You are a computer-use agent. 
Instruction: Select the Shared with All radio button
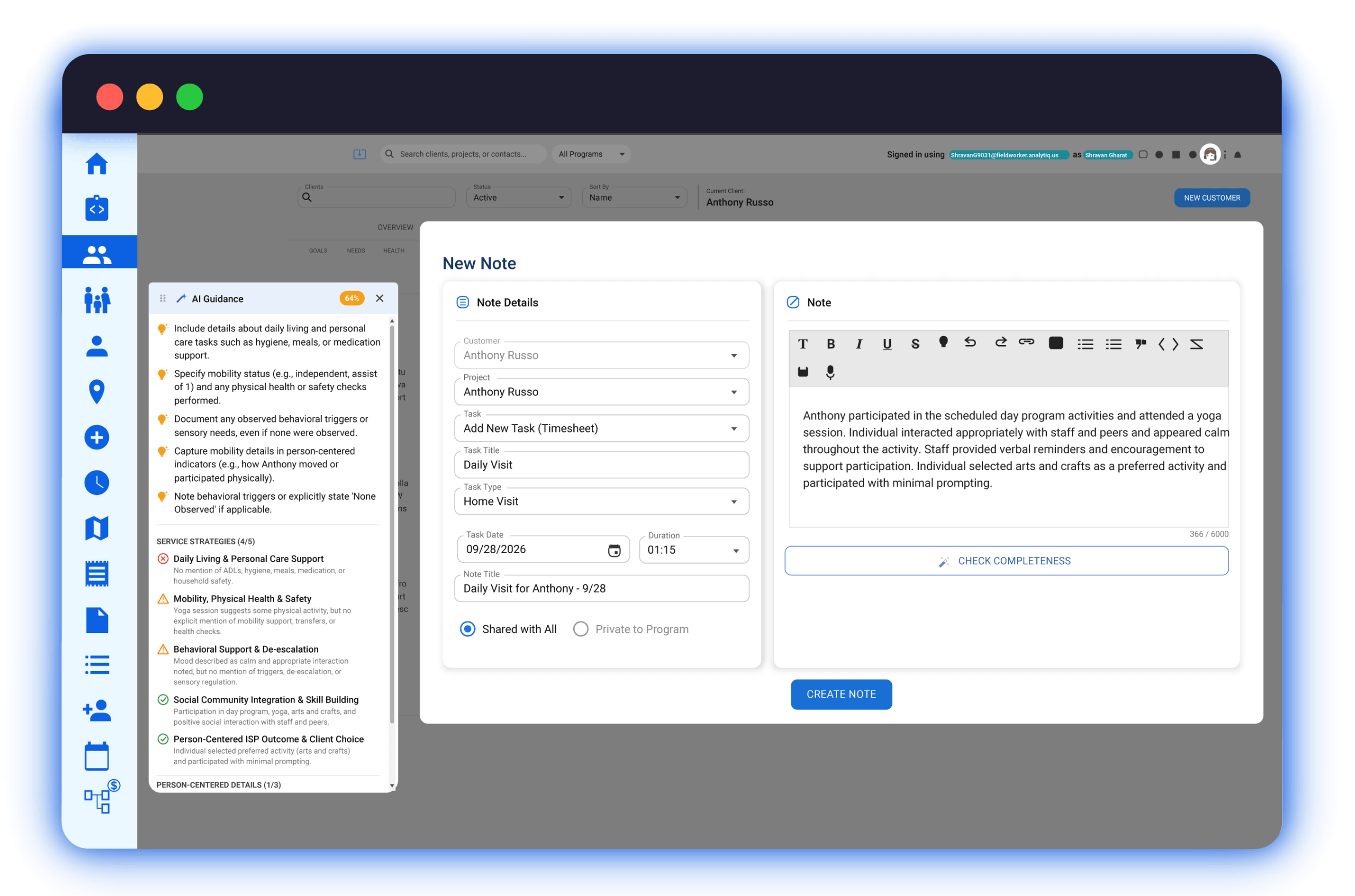pyautogui.click(x=467, y=629)
